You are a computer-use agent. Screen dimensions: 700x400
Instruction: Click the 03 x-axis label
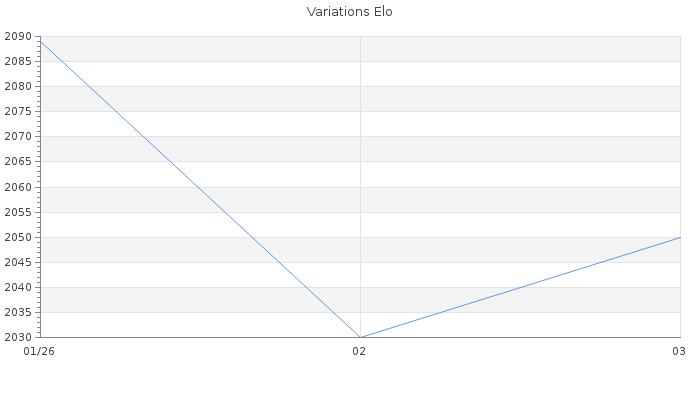point(678,351)
